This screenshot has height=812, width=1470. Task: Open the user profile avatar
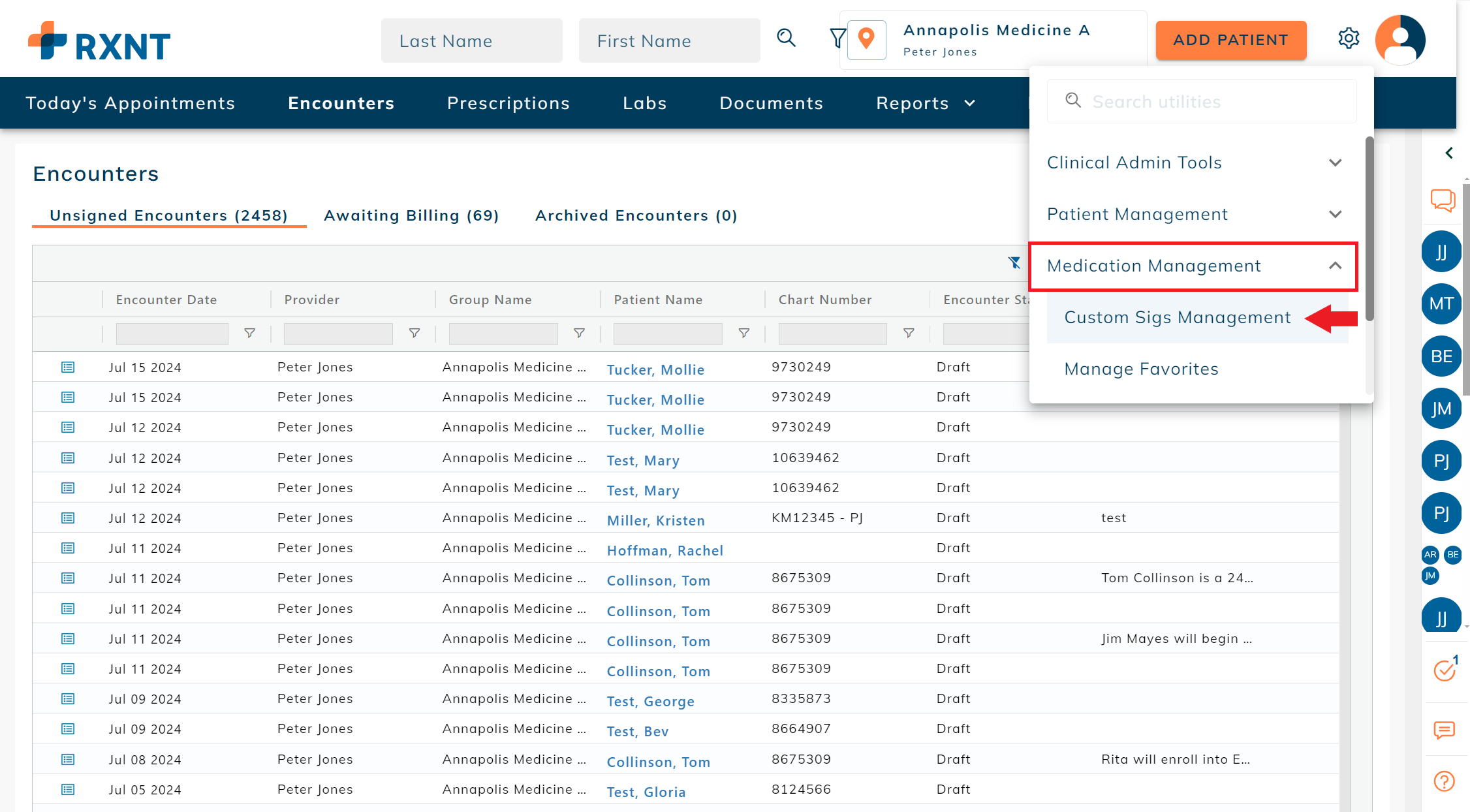pos(1400,40)
